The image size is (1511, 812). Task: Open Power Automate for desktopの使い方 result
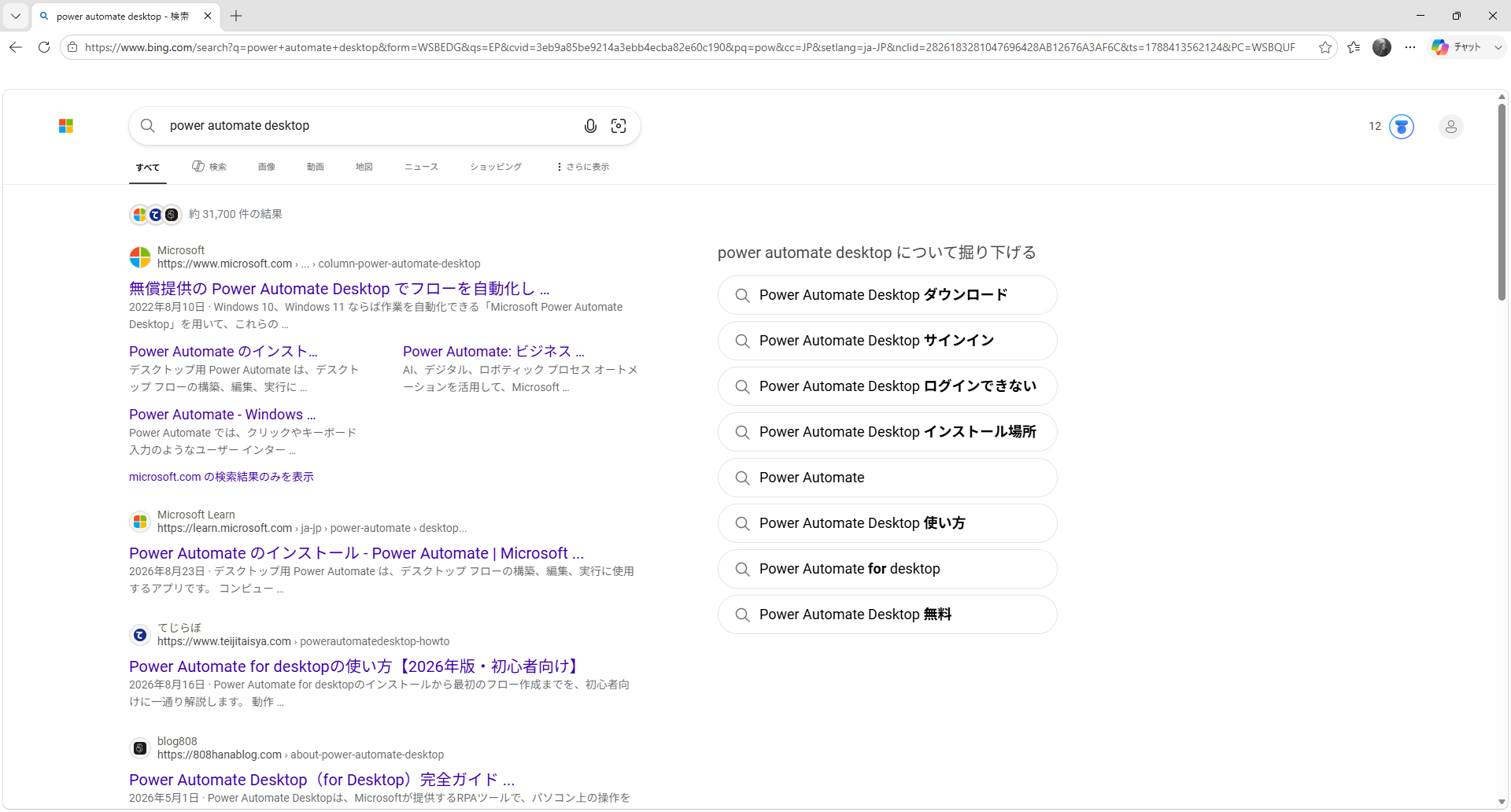coord(357,666)
